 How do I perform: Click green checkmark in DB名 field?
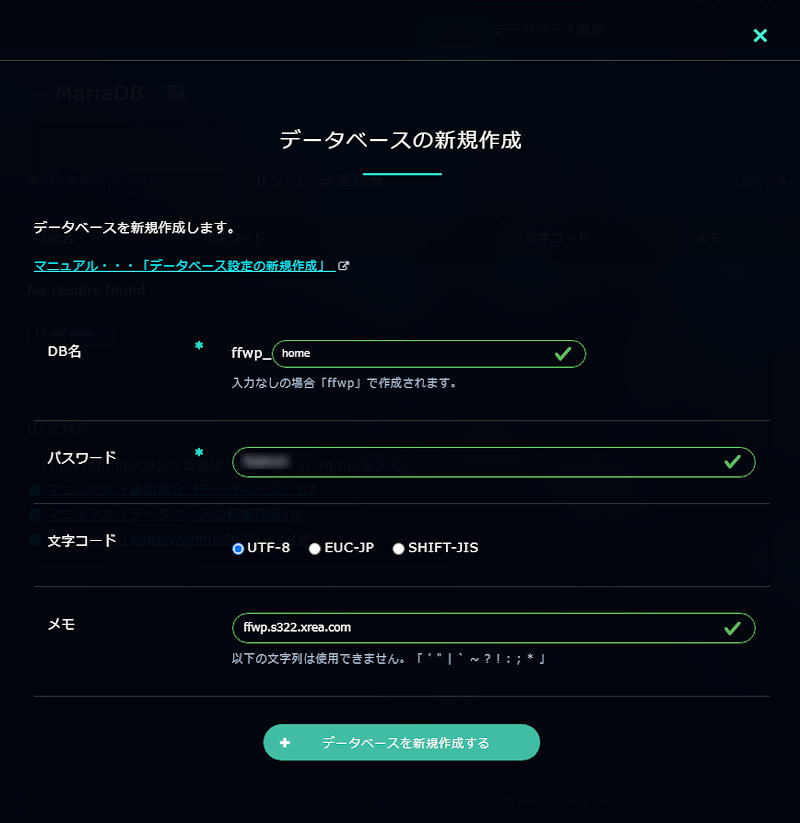pos(563,353)
